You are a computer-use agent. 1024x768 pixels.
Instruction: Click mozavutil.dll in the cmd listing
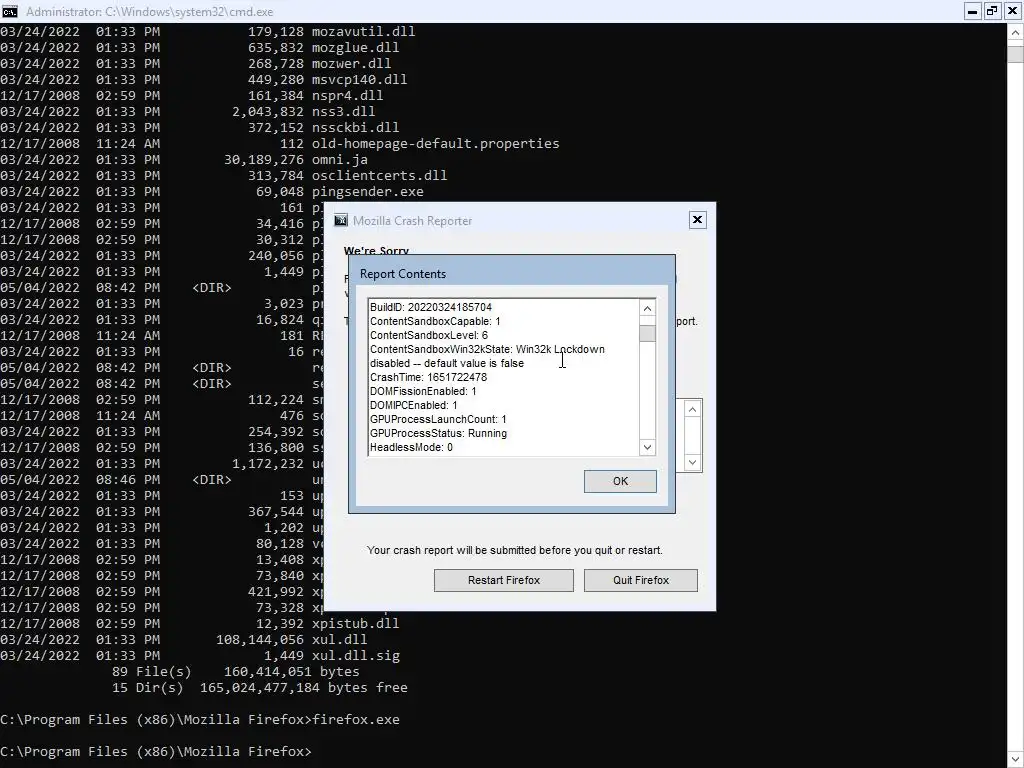pos(363,31)
